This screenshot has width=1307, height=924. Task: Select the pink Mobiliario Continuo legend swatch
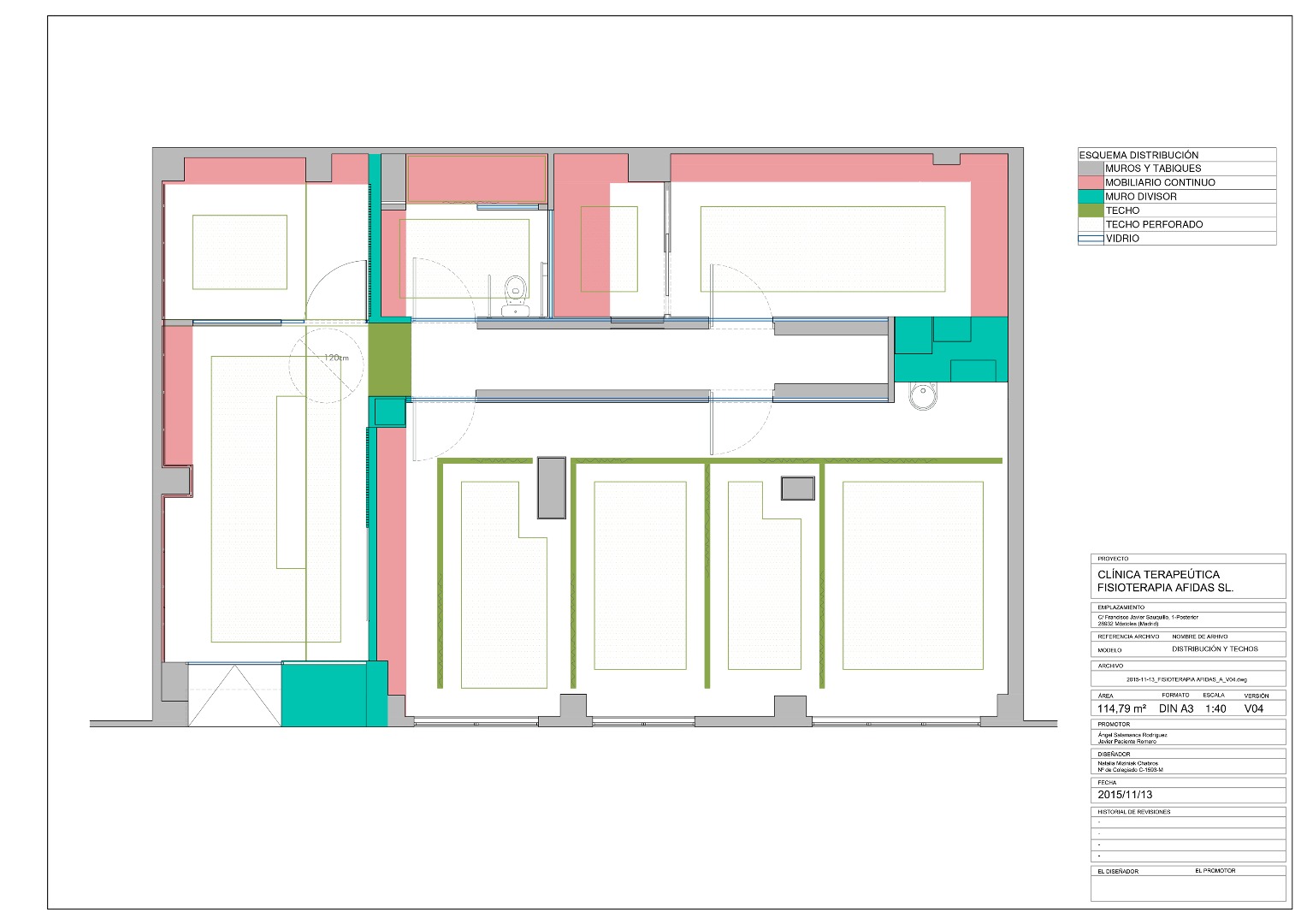point(1091,182)
